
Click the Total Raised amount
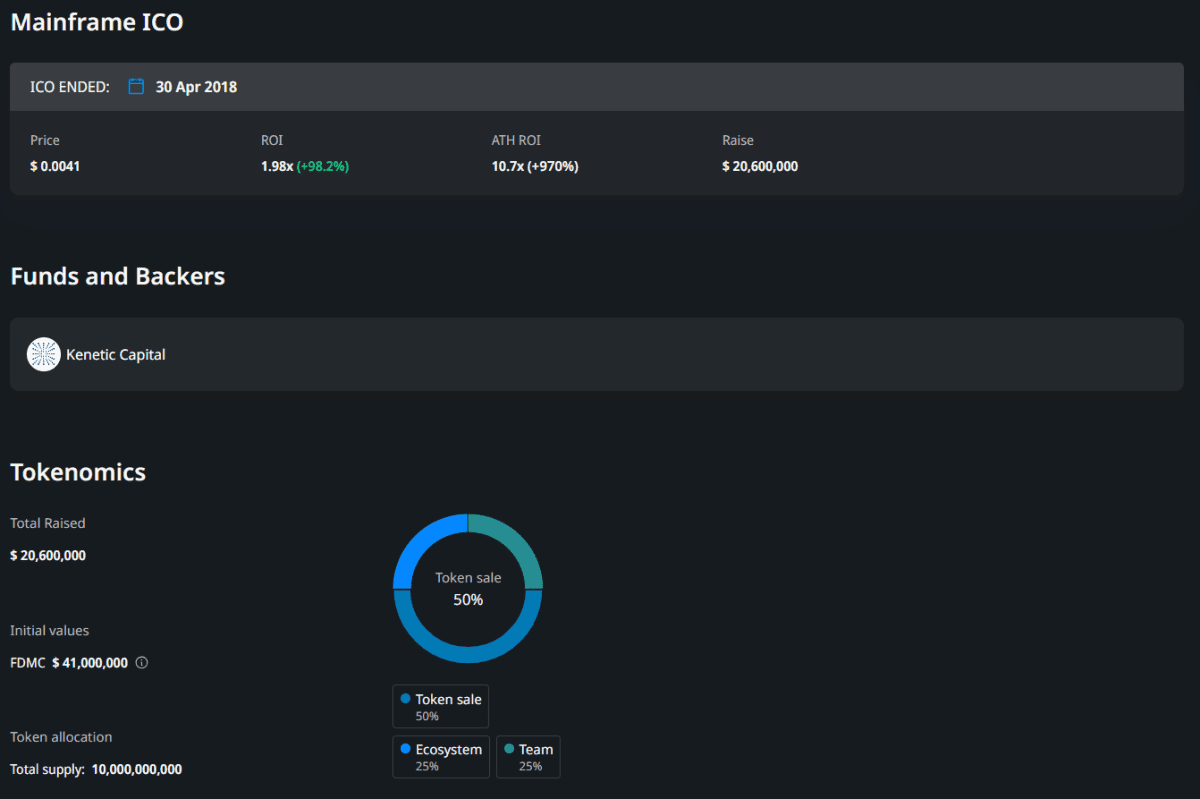pos(47,555)
